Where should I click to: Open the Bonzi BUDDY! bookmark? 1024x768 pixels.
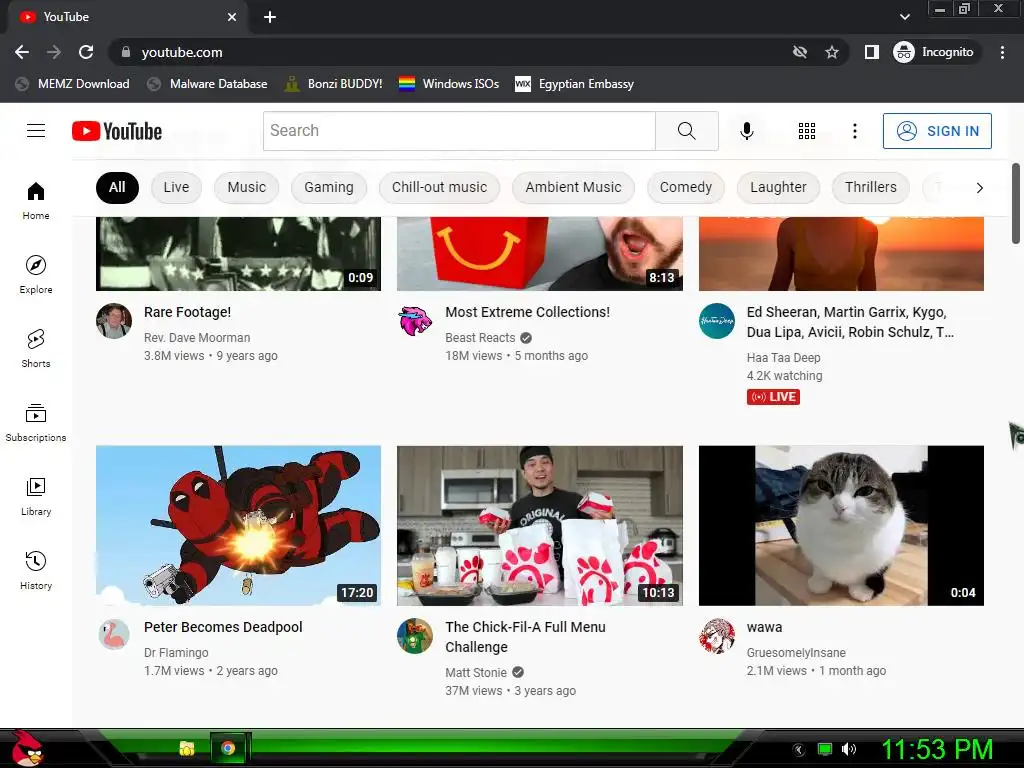point(334,84)
